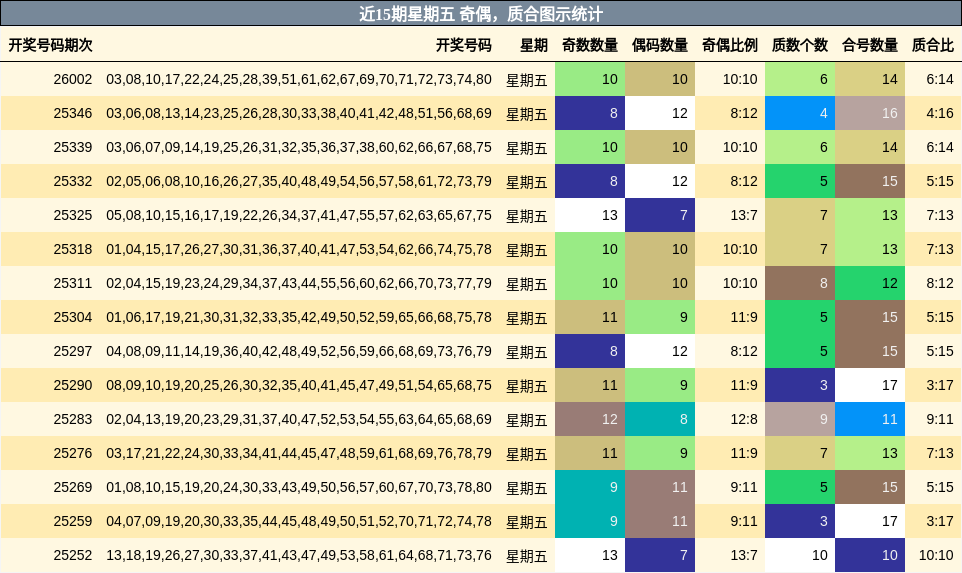Select green odd-count cell 10 in row 26002
Screen dimensions: 962x573
[x=590, y=79]
